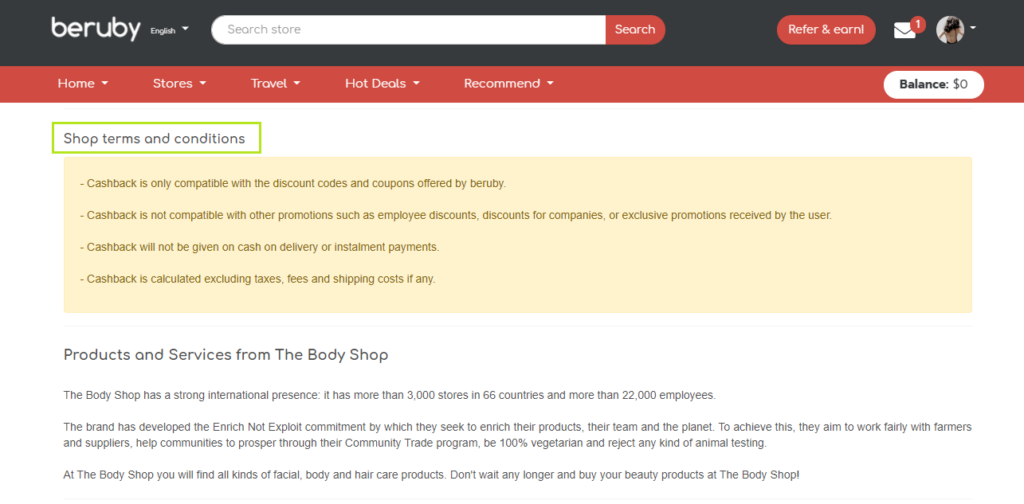Click 'Products and Services from The Body Shop' heading
Screen dimensions: 1024x504
tap(226, 355)
